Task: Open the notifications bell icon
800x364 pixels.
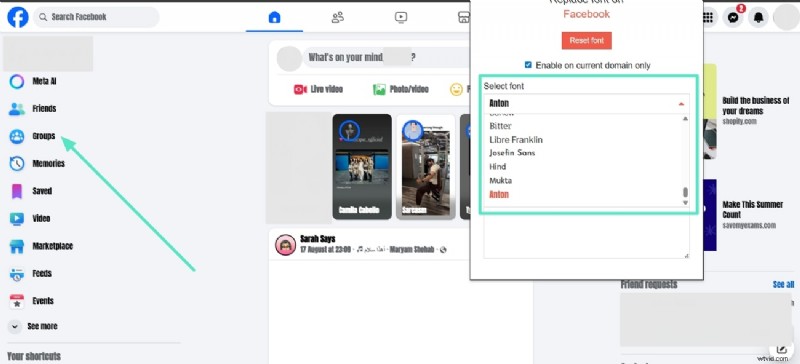Action: 759,18
